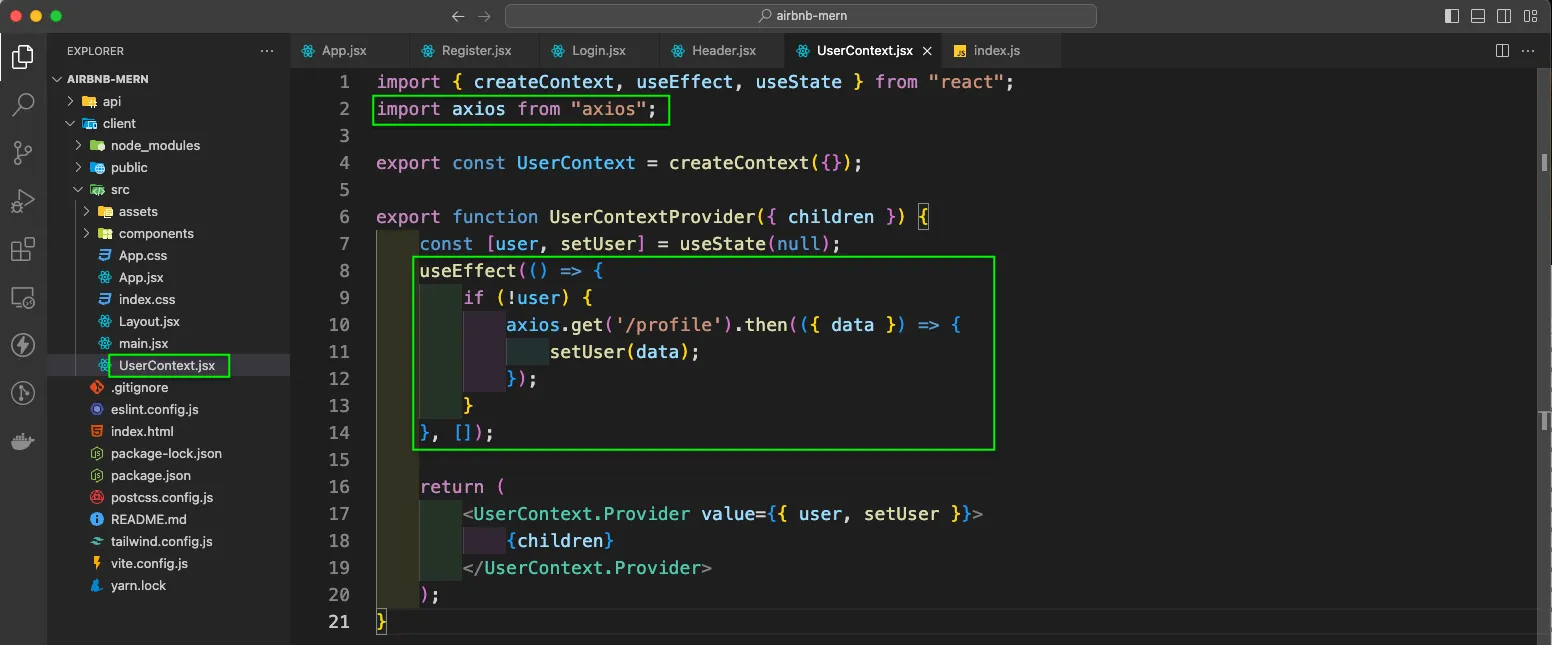Switch to the Header.jsx tab
The image size is (1552, 645).
pyautogui.click(x=722, y=50)
